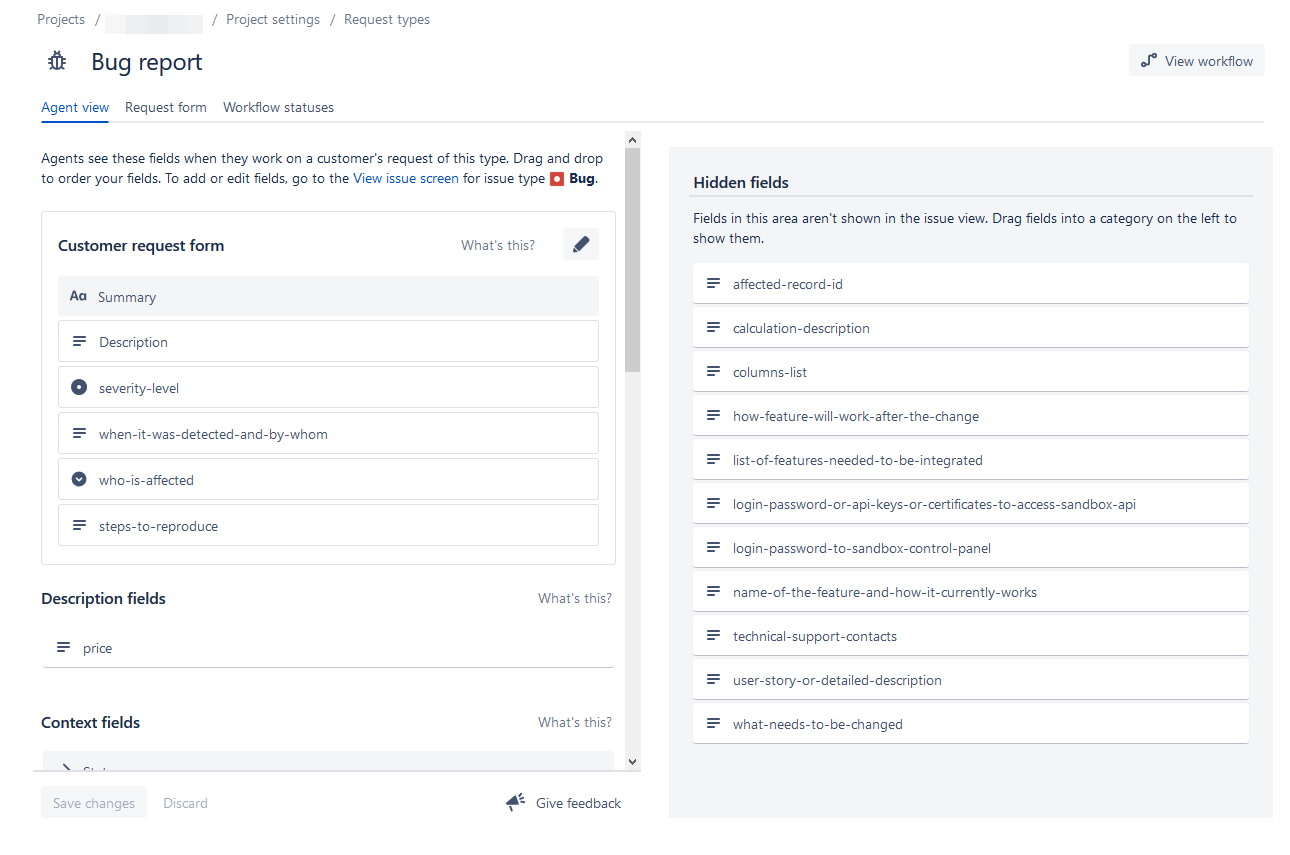Click the scroll up arrow in left panel
The width and height of the screenshot is (1290, 855).
pos(632,140)
